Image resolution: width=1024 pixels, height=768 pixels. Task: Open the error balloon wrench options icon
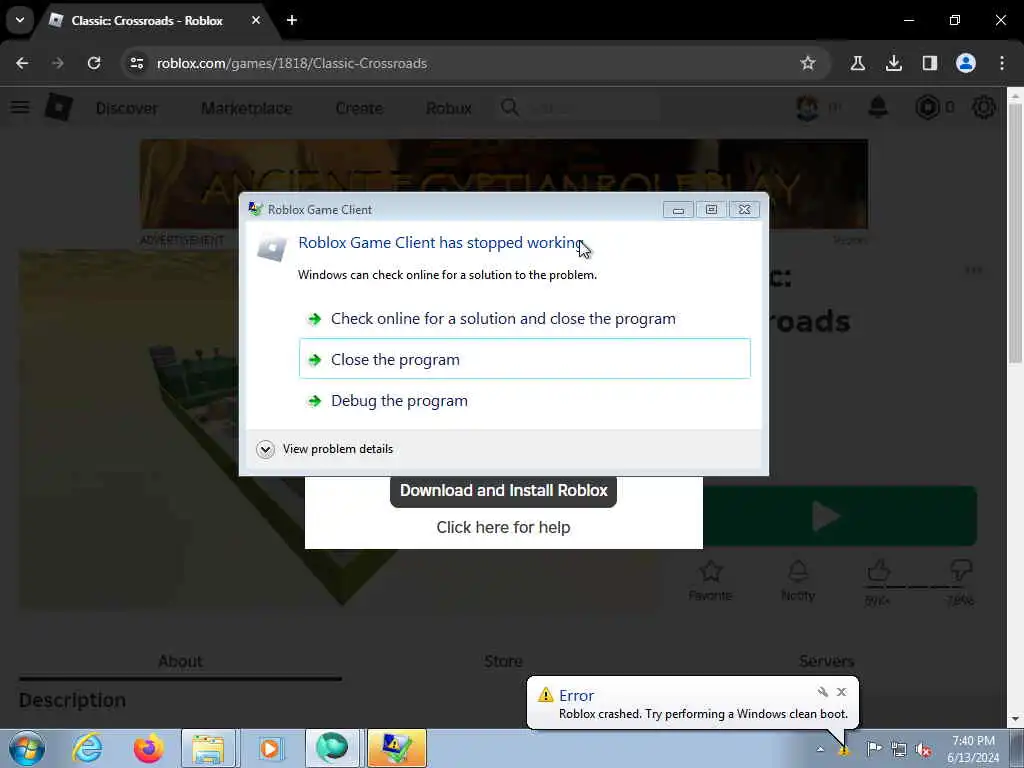823,692
